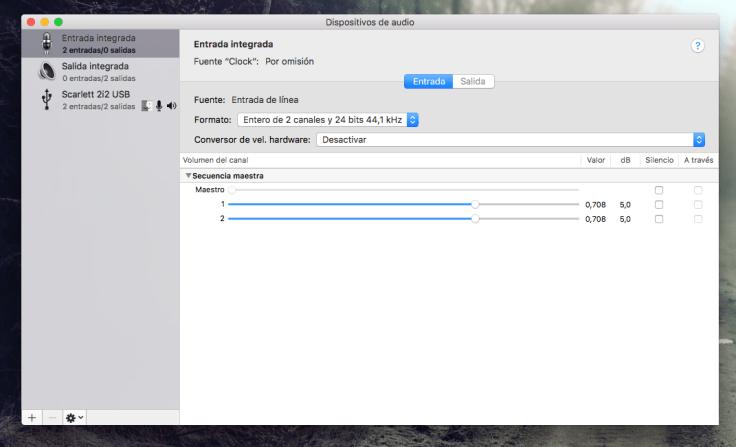This screenshot has height=447, width=736.
Task: Enable Silencio checkbox for channel 1
Action: pyautogui.click(x=658, y=204)
